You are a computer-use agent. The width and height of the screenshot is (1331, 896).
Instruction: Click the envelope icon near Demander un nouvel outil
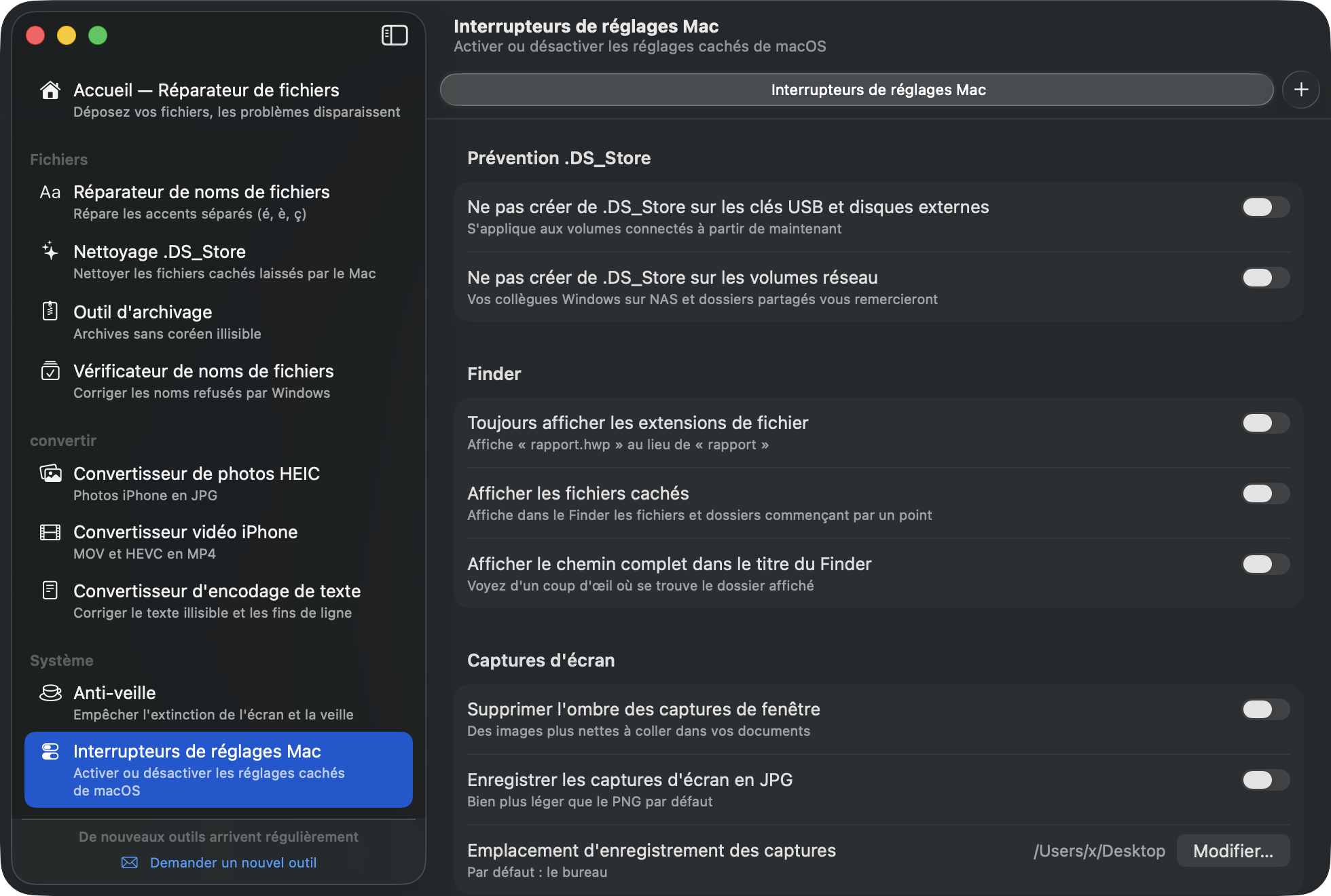(x=130, y=863)
